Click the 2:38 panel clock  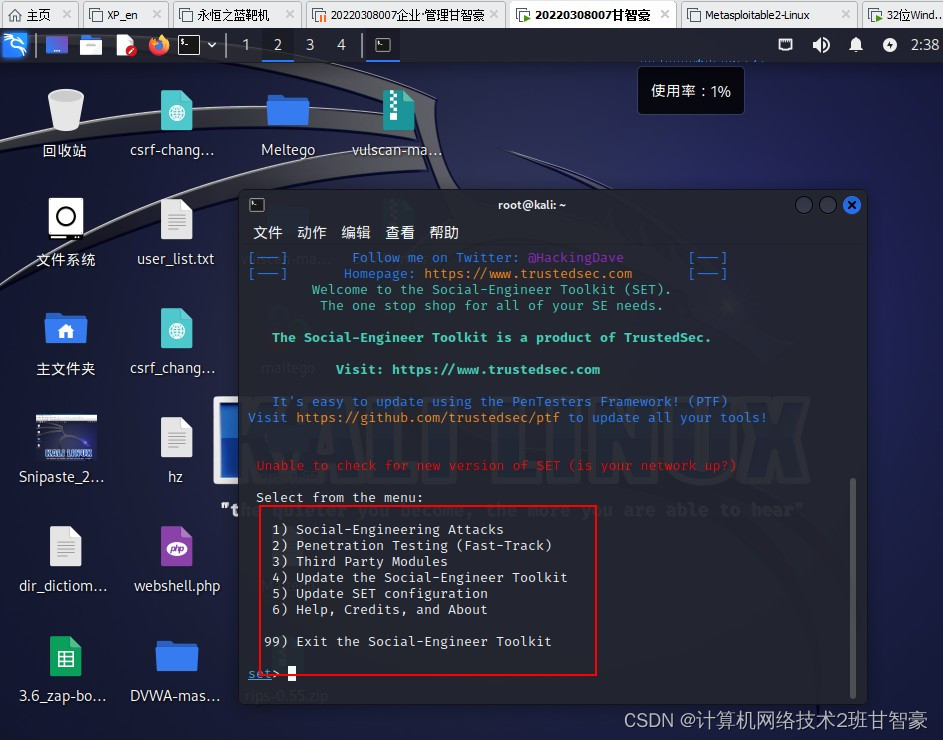coord(925,45)
